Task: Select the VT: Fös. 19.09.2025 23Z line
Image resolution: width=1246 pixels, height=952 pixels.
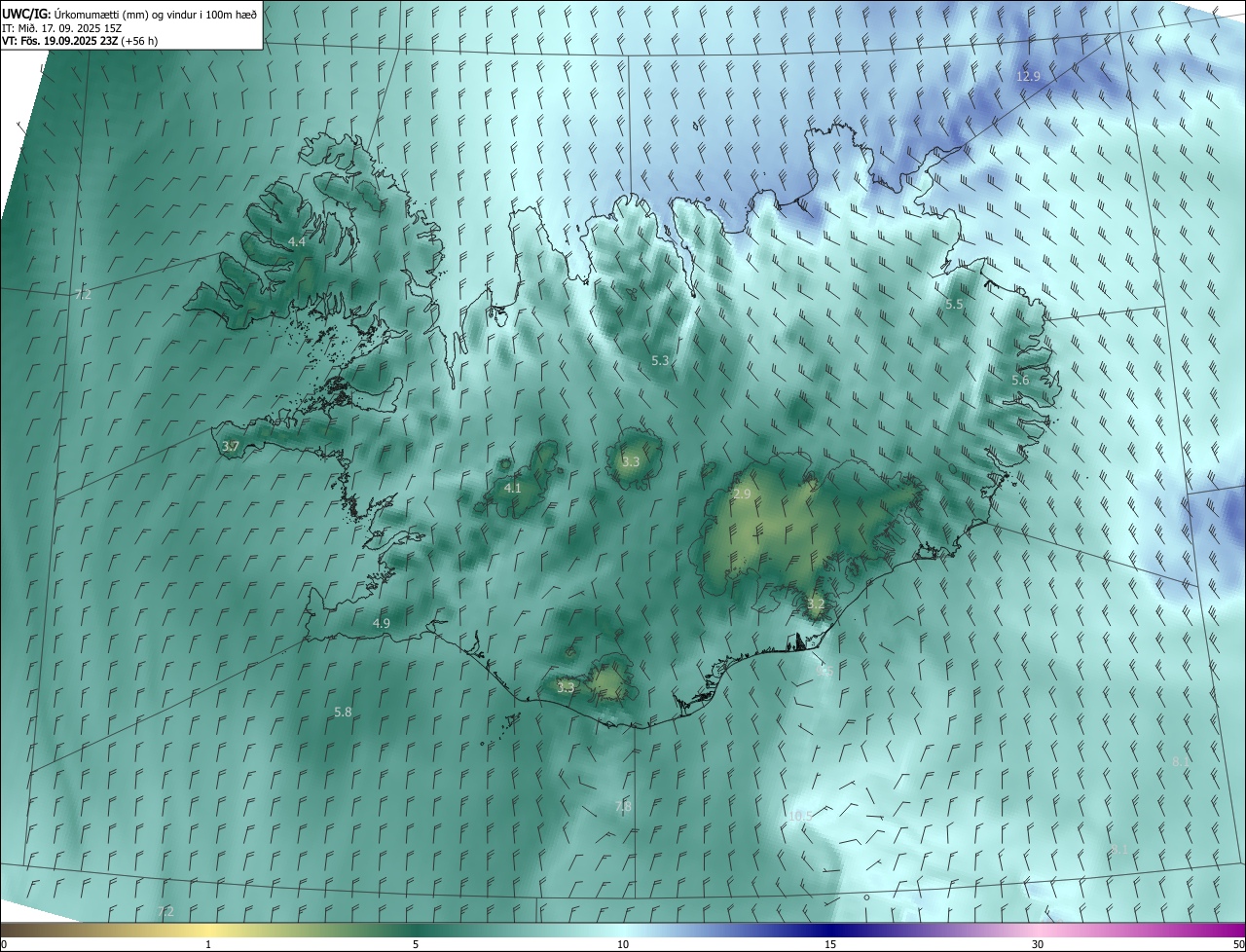Action: [x=60, y=42]
